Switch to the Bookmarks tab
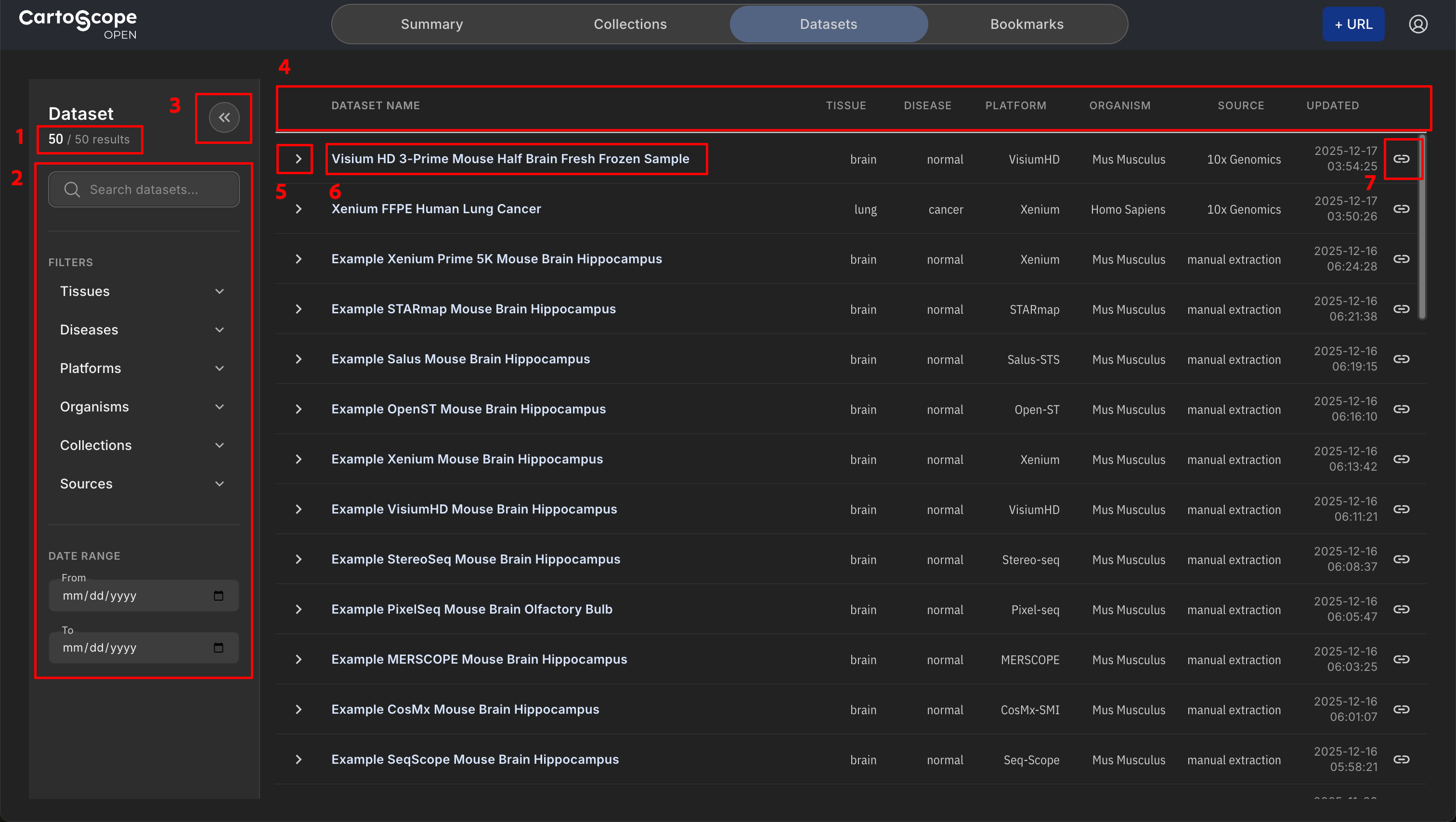Screen dimensions: 1456x822 [1027, 24]
